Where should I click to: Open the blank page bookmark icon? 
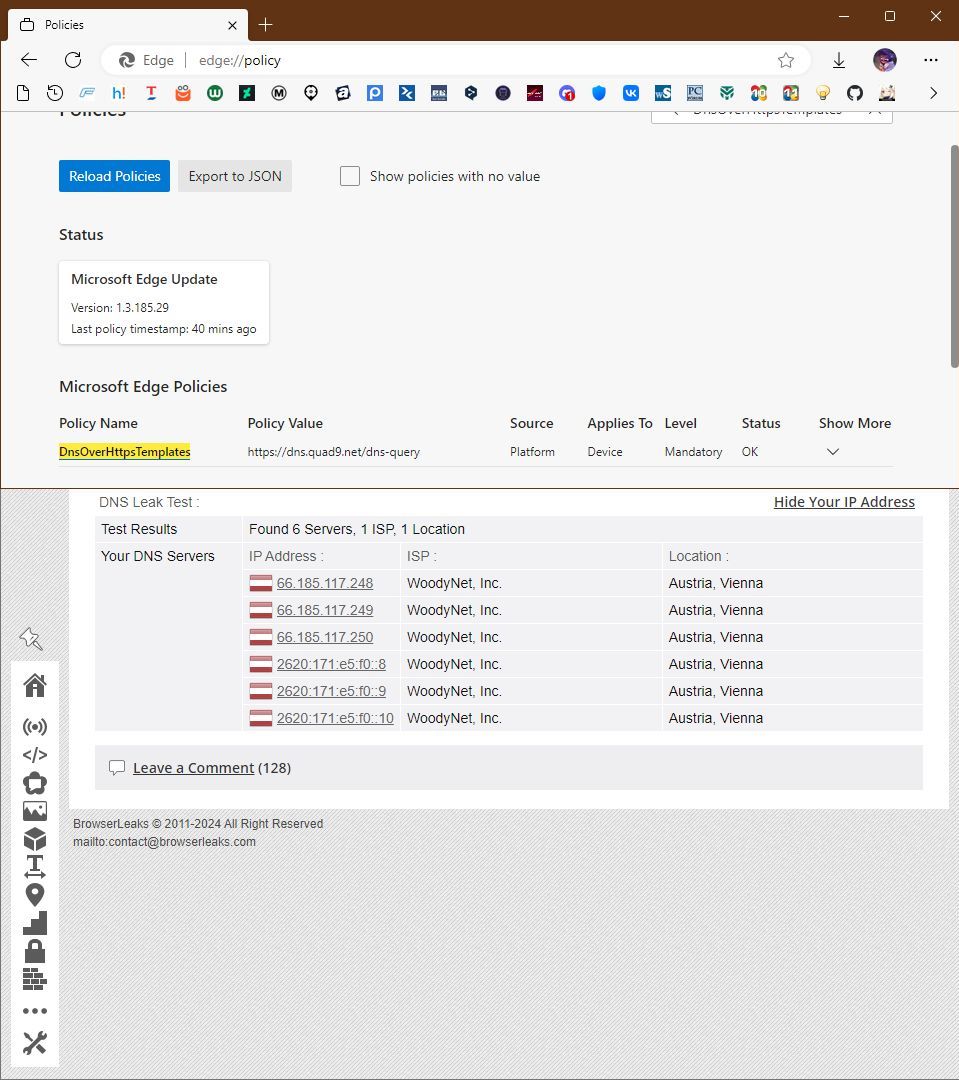[23, 93]
